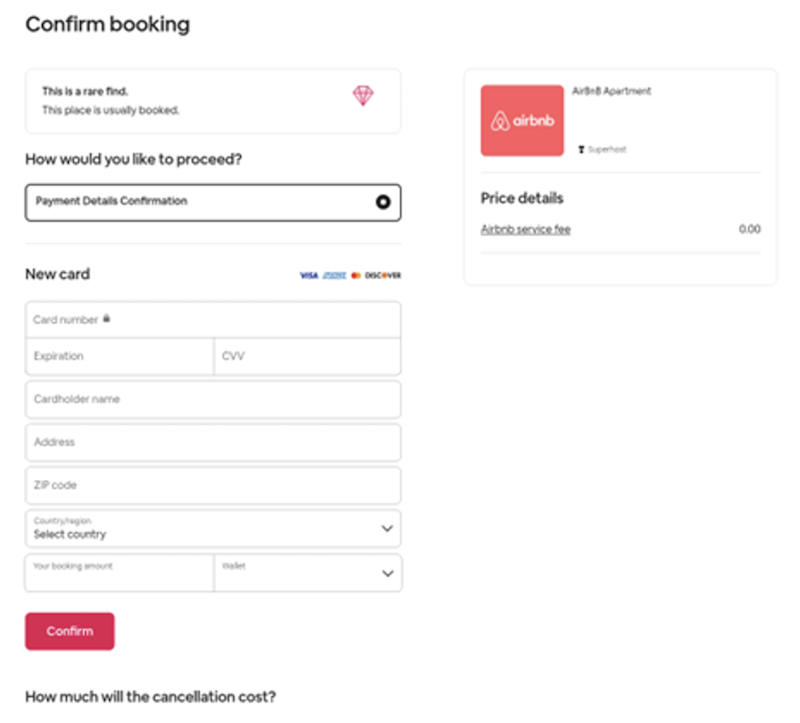
Task: Focus the ZIP code input
Action: 213,485
